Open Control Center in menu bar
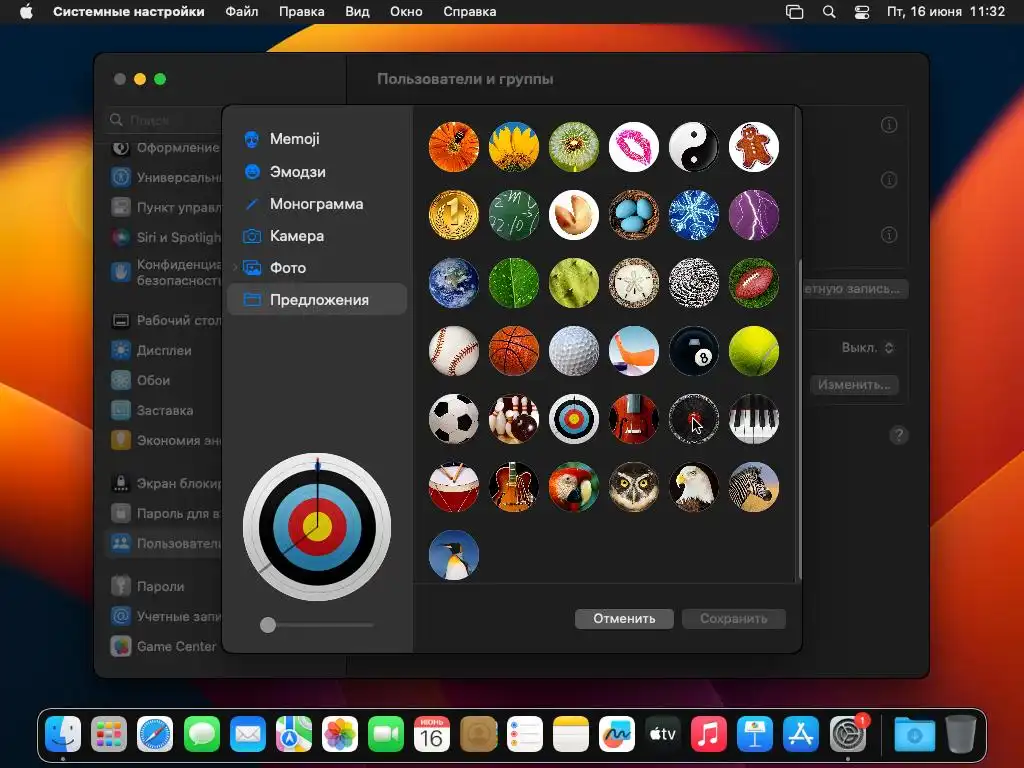Screen dimensions: 1024x768 point(862,12)
